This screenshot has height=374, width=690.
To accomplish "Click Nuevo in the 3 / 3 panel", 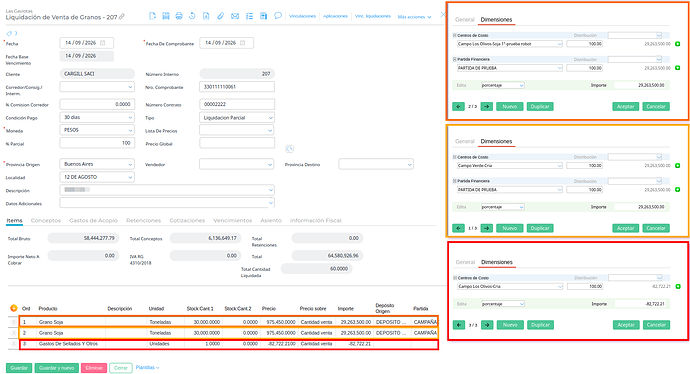I will [510, 325].
